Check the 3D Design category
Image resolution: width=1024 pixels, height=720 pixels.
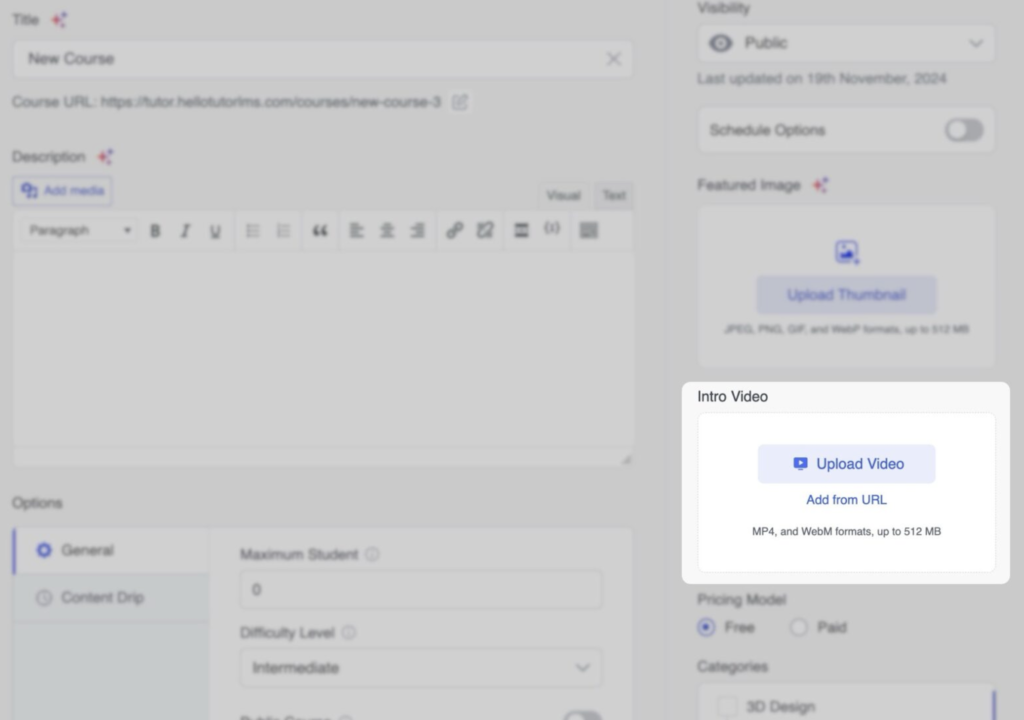(x=727, y=707)
